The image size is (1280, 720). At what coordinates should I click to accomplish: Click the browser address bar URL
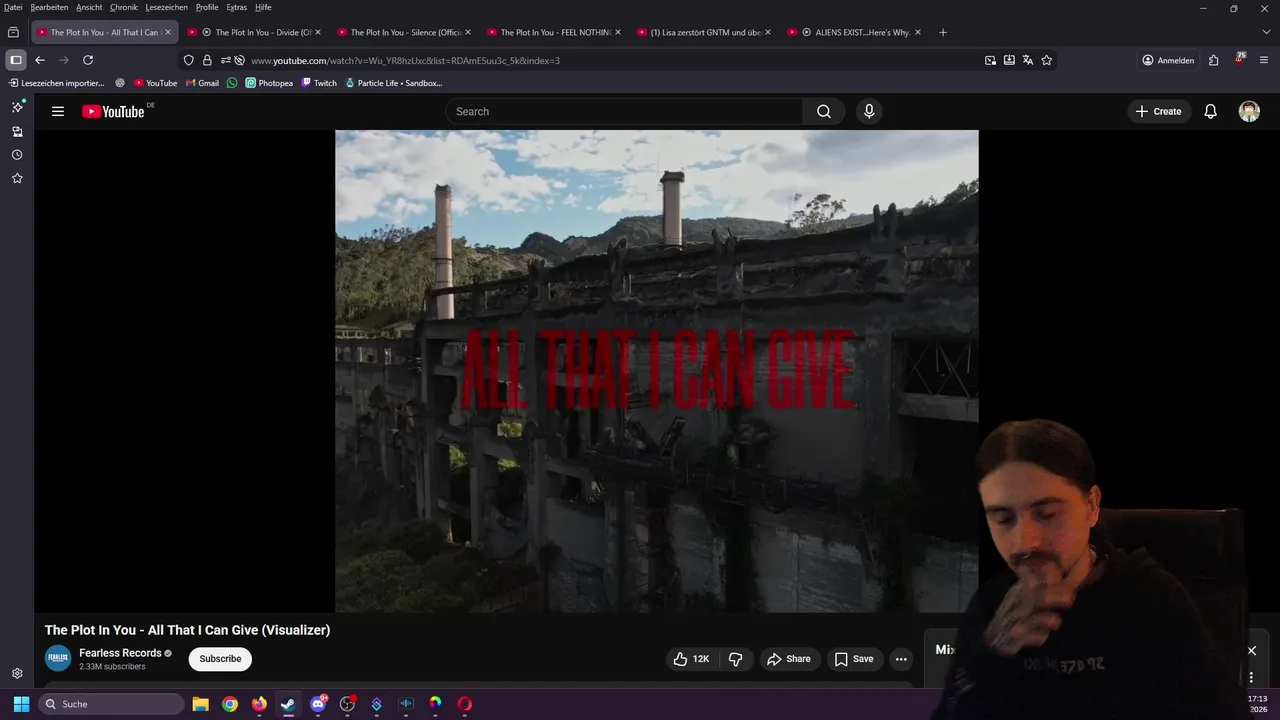click(x=405, y=60)
